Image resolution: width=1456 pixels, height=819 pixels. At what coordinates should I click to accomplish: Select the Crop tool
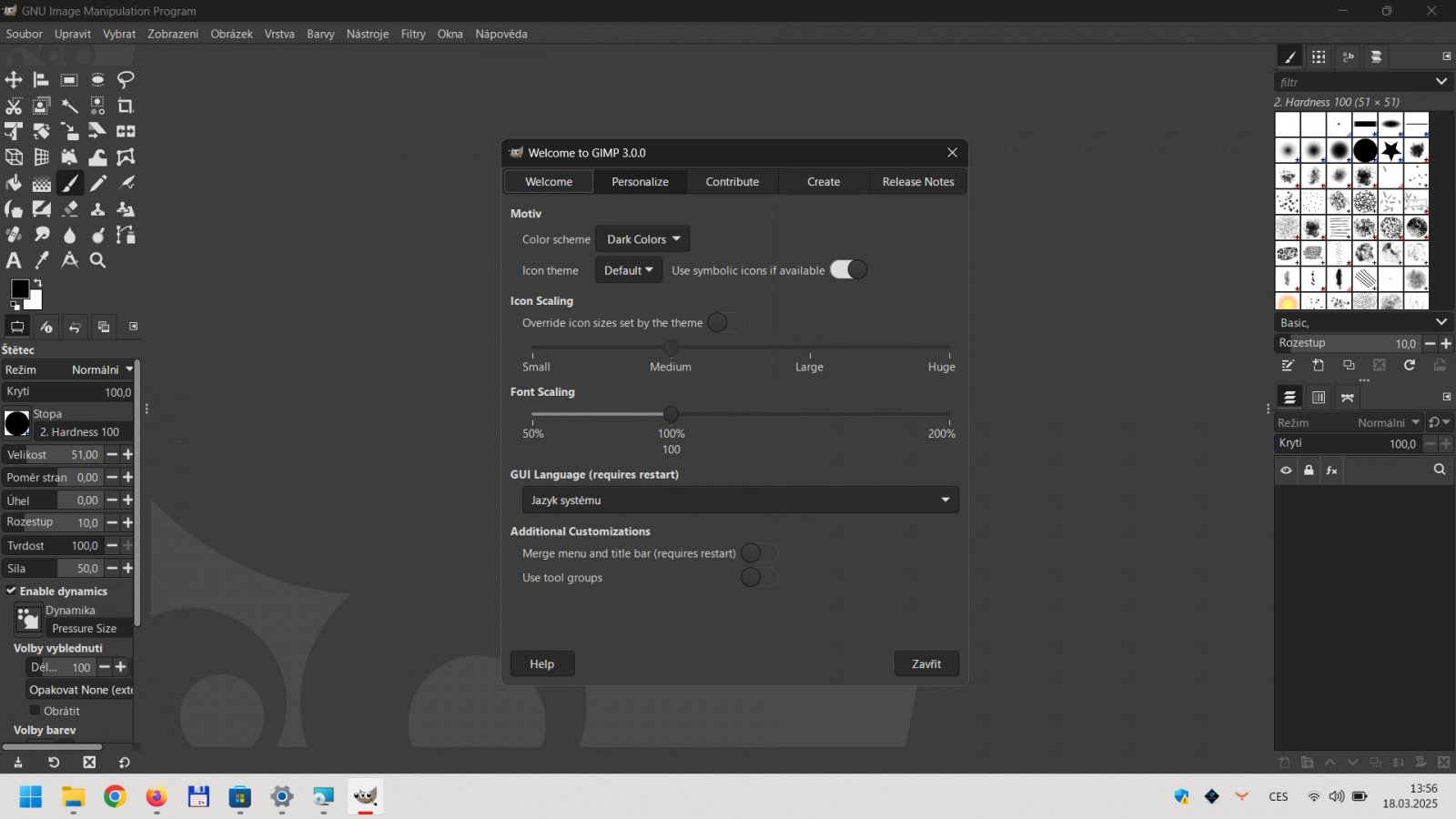pos(126,106)
